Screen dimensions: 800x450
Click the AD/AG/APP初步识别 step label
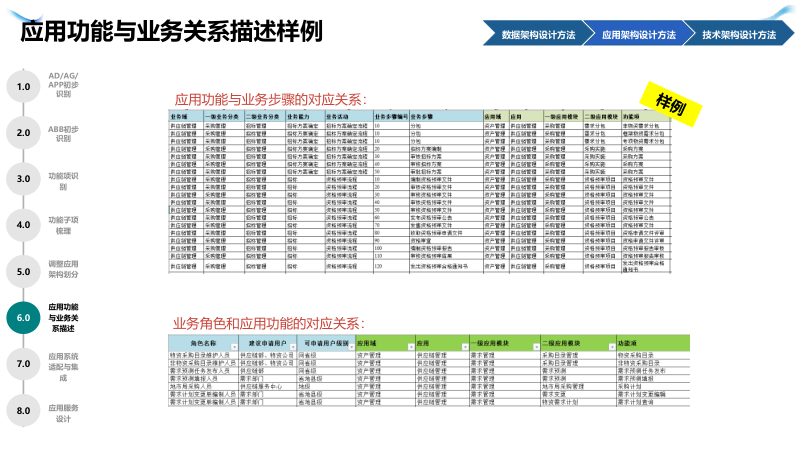tap(63, 85)
